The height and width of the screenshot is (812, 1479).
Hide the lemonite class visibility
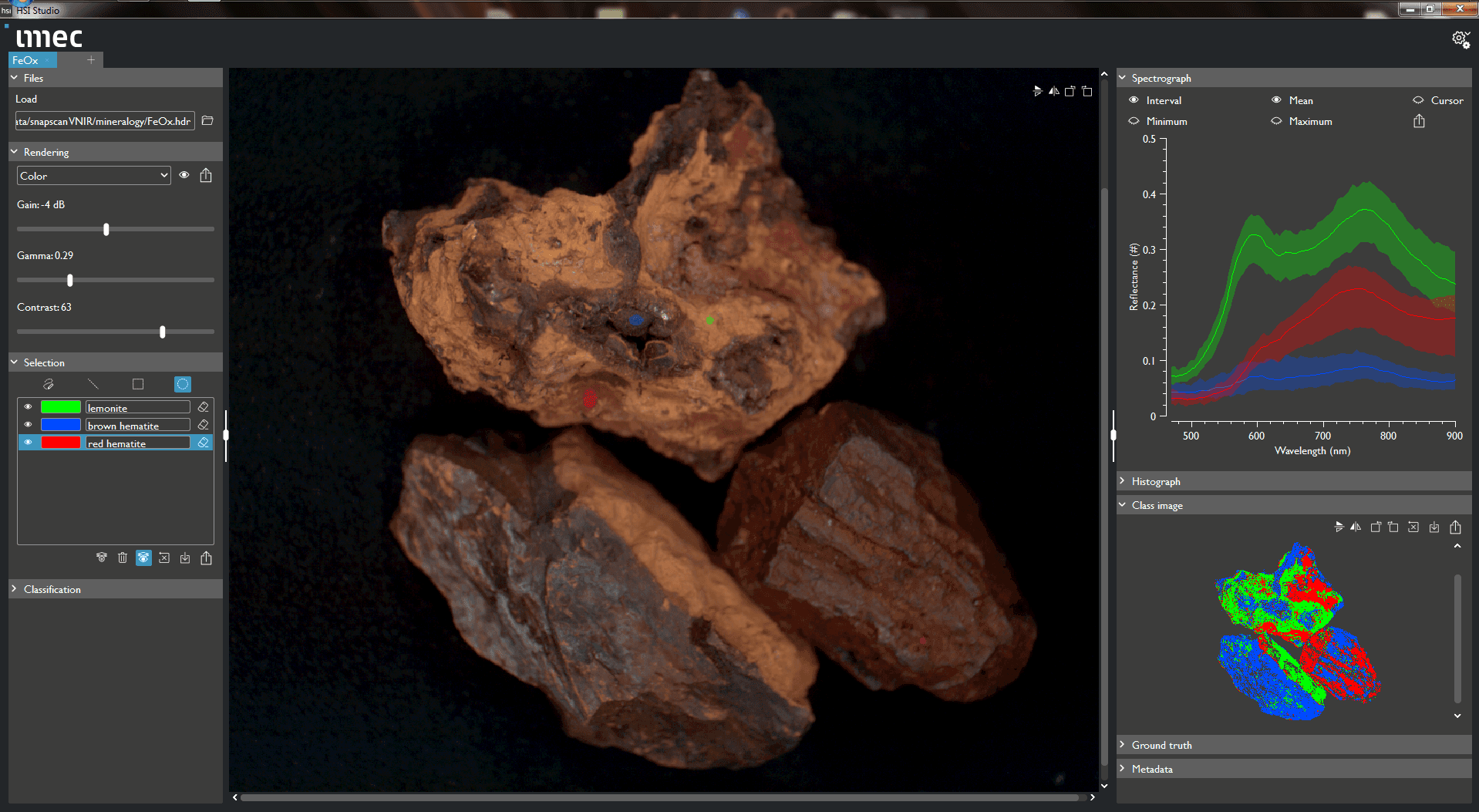tap(28, 406)
